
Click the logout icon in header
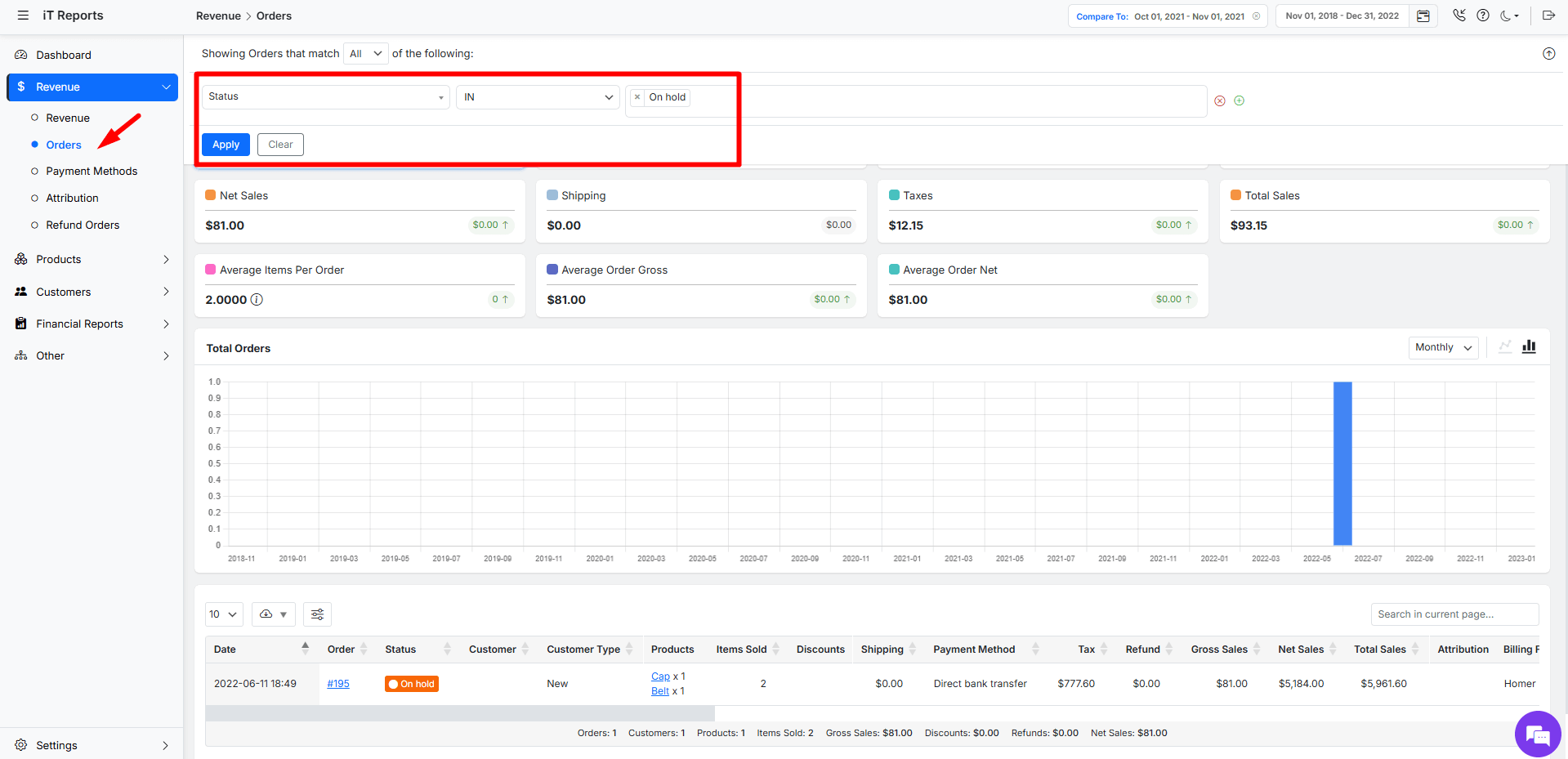coord(1548,16)
